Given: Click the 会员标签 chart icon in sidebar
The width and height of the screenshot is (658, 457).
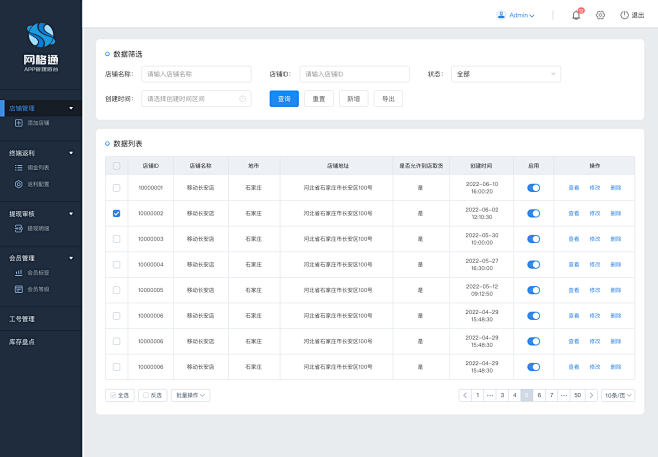Looking at the screenshot, I should [19, 273].
